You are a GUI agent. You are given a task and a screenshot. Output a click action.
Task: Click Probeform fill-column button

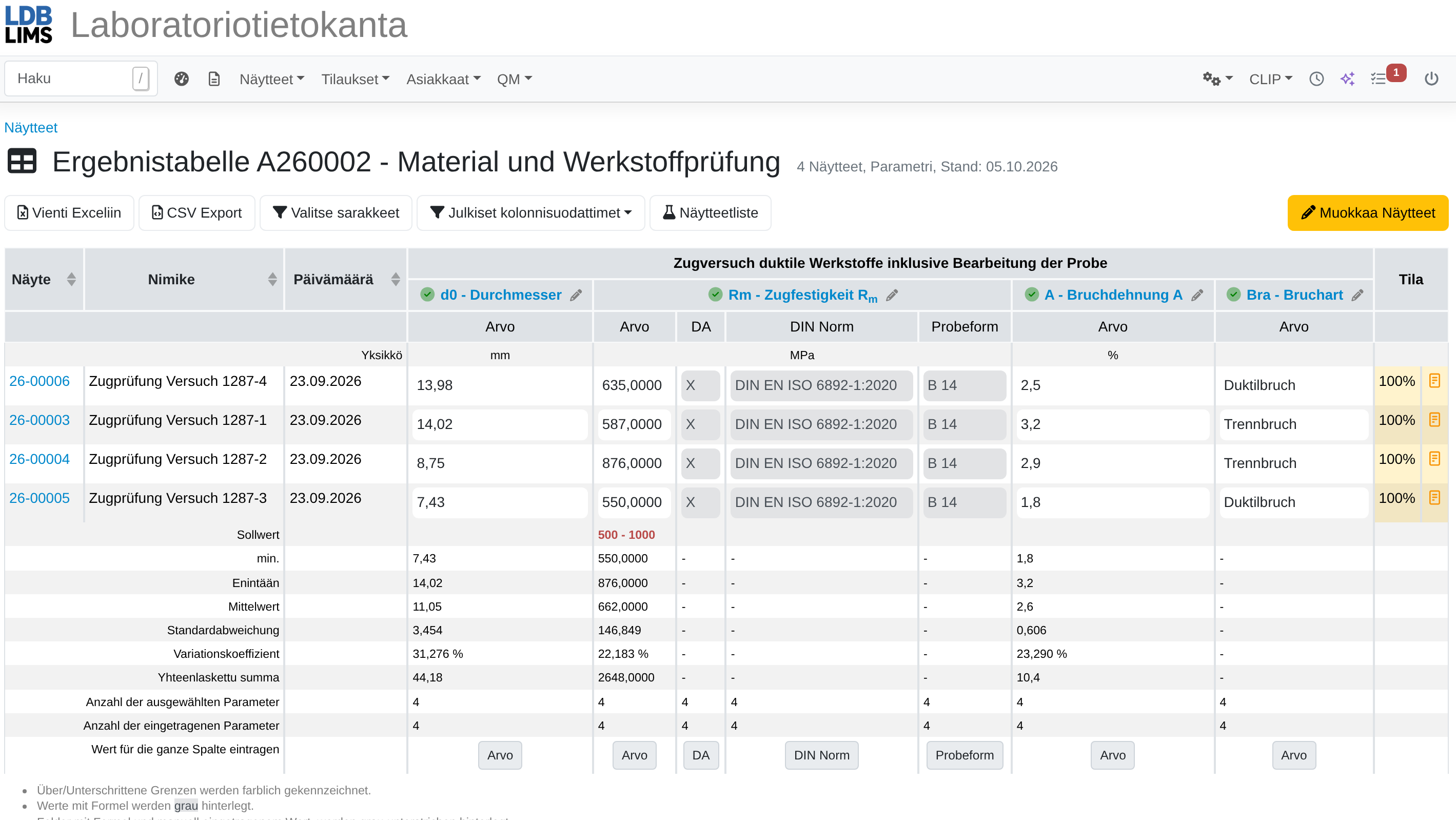pyautogui.click(x=965, y=755)
